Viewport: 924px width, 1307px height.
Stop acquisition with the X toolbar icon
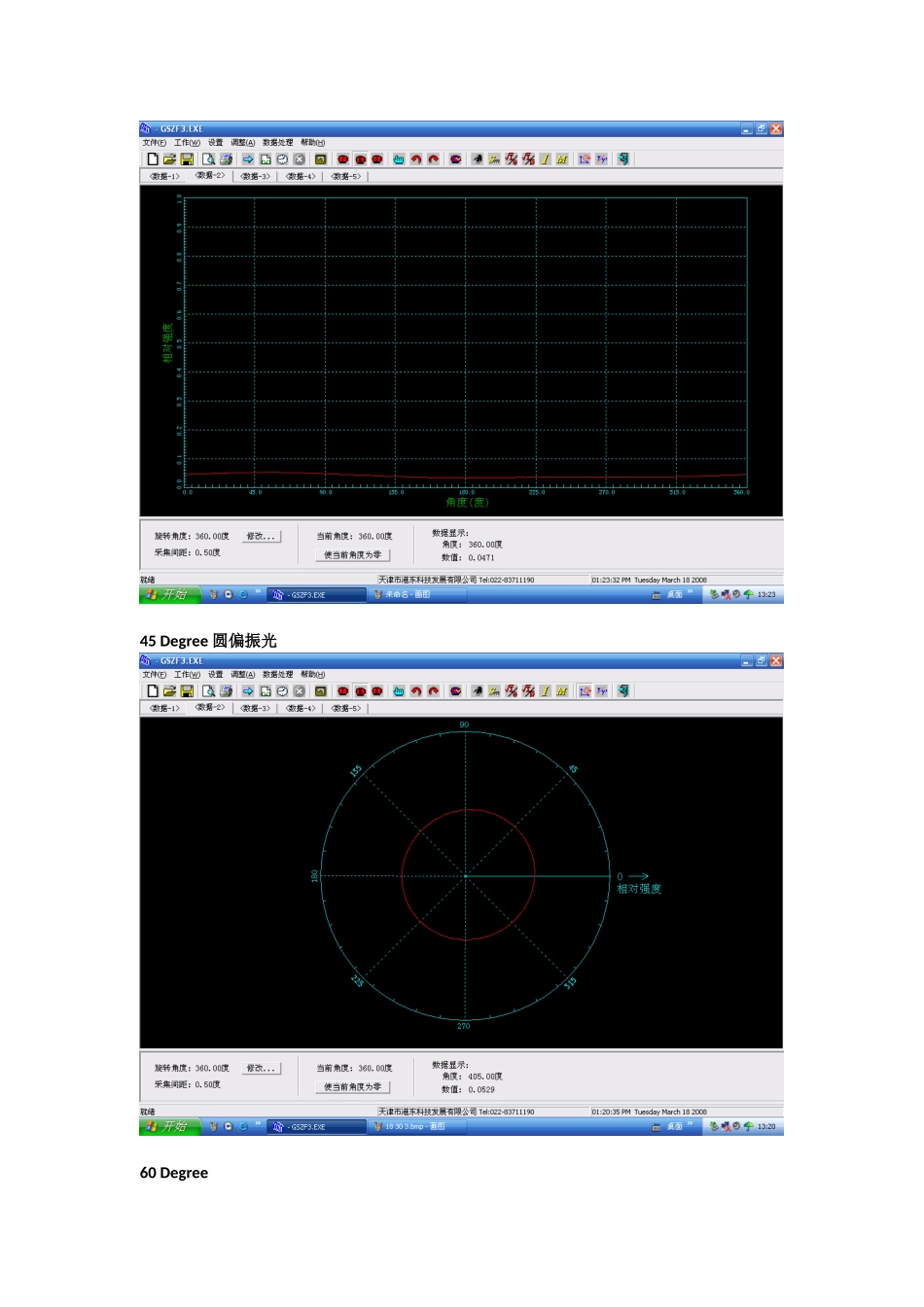click(x=299, y=159)
